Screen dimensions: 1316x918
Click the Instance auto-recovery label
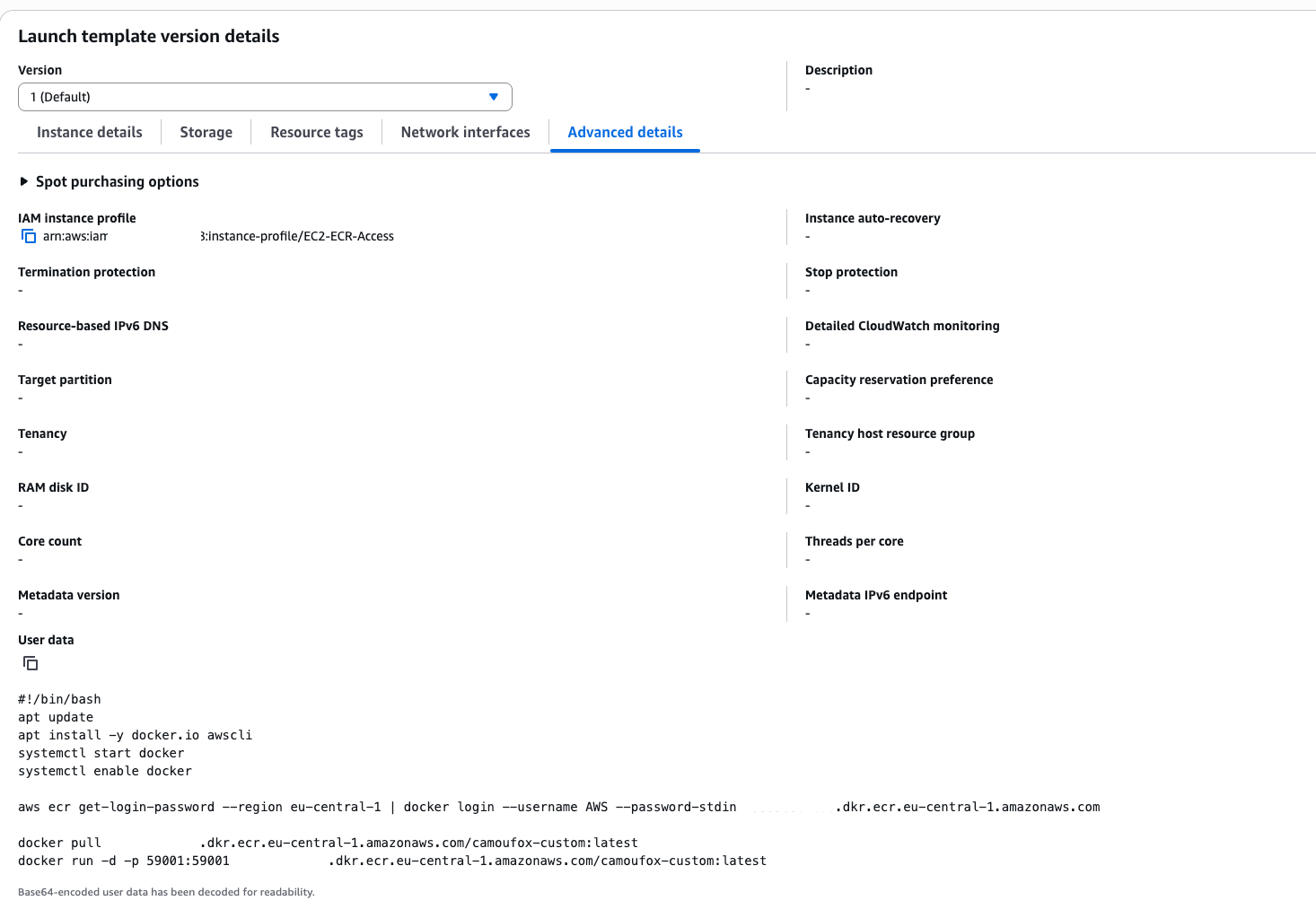(x=873, y=218)
